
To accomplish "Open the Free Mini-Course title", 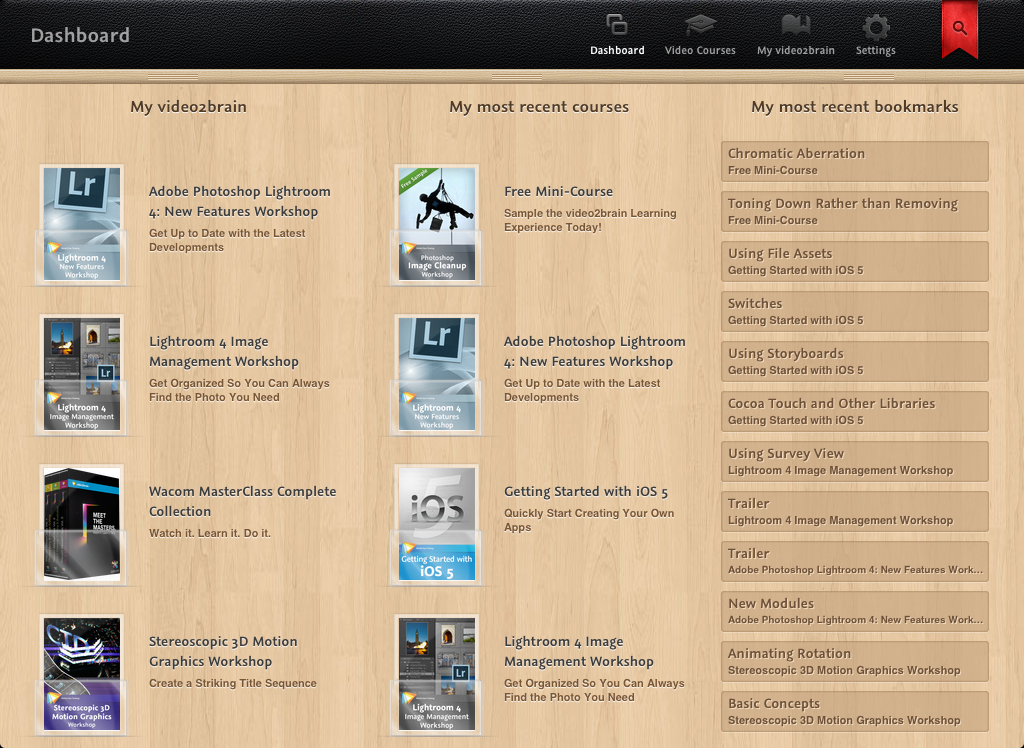I will click(558, 191).
